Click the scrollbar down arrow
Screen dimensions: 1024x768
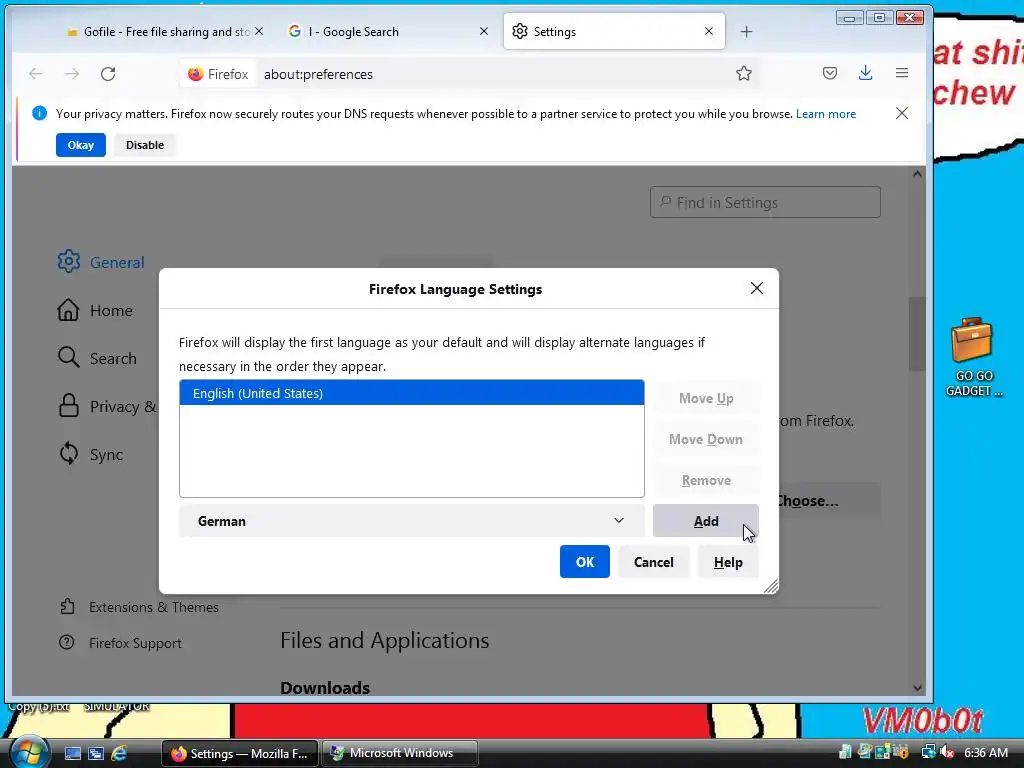[x=917, y=687]
